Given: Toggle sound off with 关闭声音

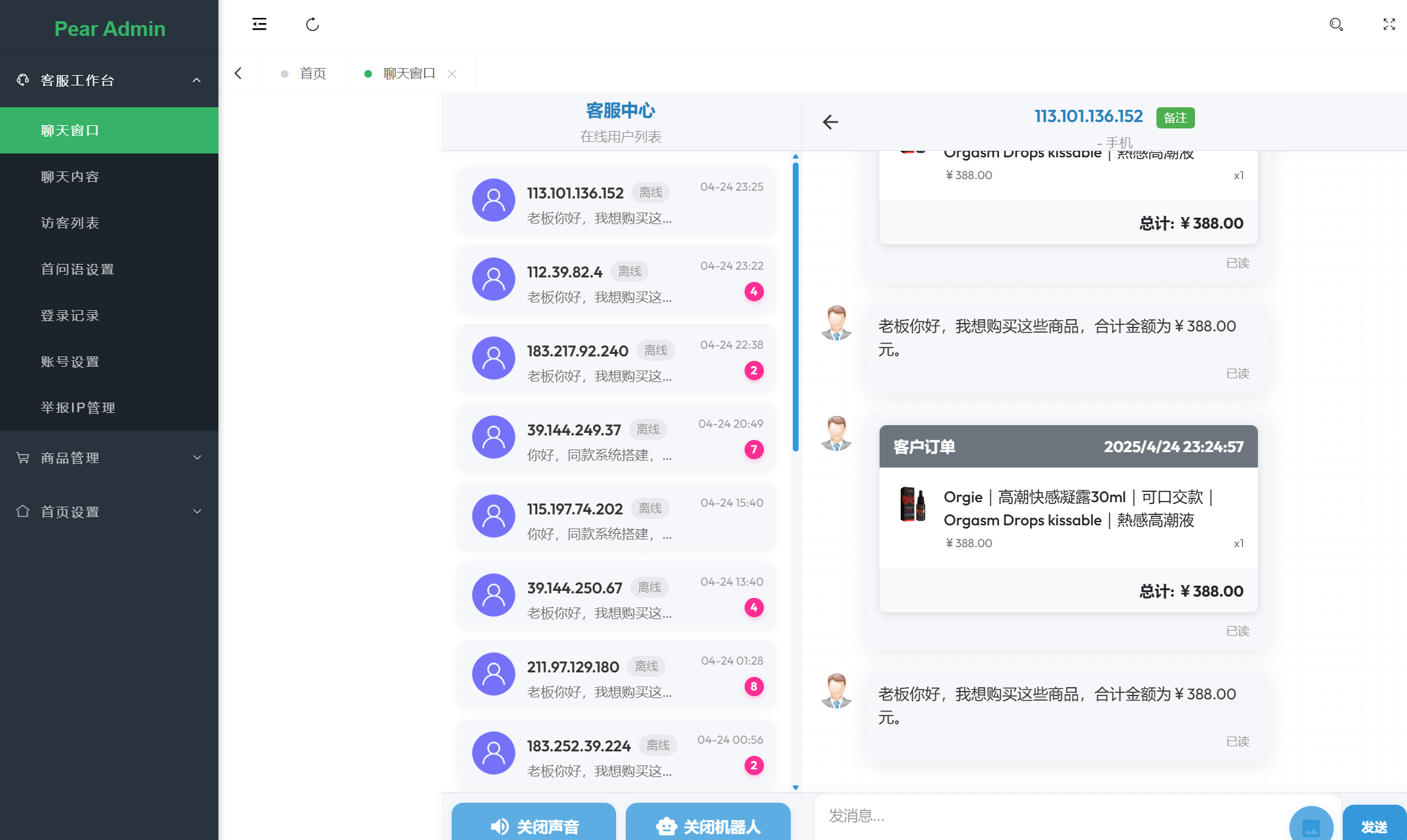Looking at the screenshot, I should pyautogui.click(x=534, y=825).
